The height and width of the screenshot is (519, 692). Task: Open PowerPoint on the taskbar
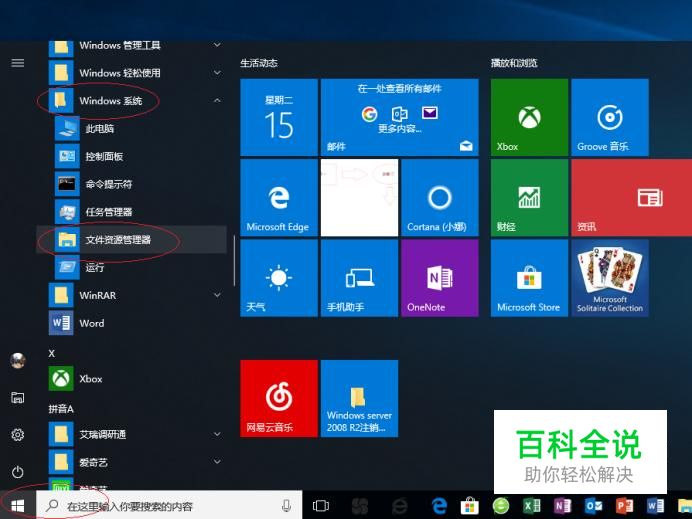click(x=624, y=506)
